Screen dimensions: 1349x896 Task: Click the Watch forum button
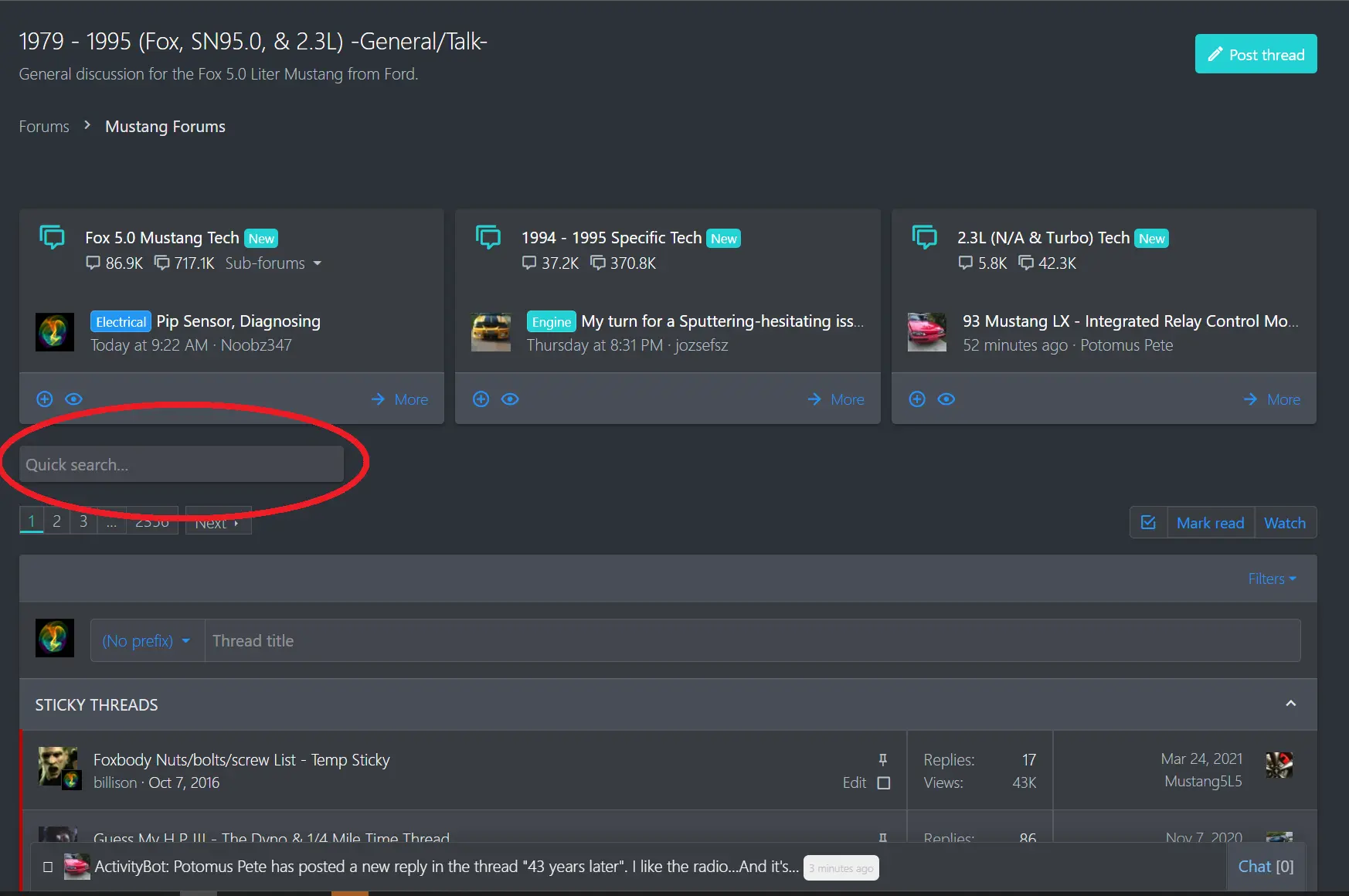(x=1285, y=523)
